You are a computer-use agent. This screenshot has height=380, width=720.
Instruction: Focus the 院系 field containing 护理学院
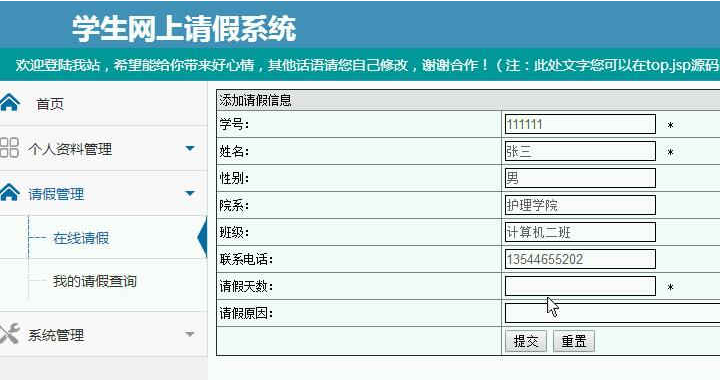[x=580, y=205]
